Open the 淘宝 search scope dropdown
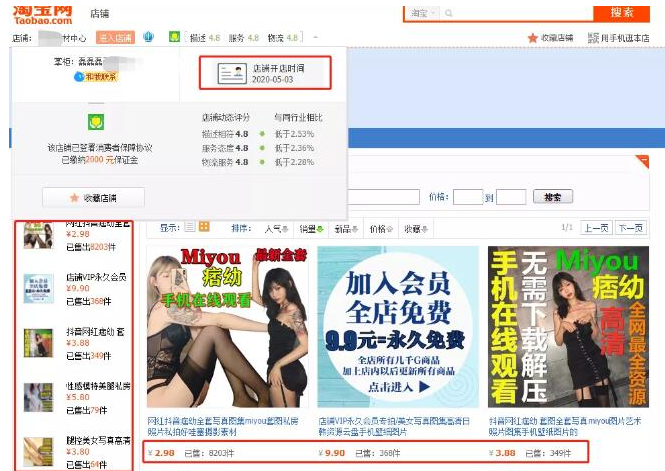The width and height of the screenshot is (665, 471). 423,13
